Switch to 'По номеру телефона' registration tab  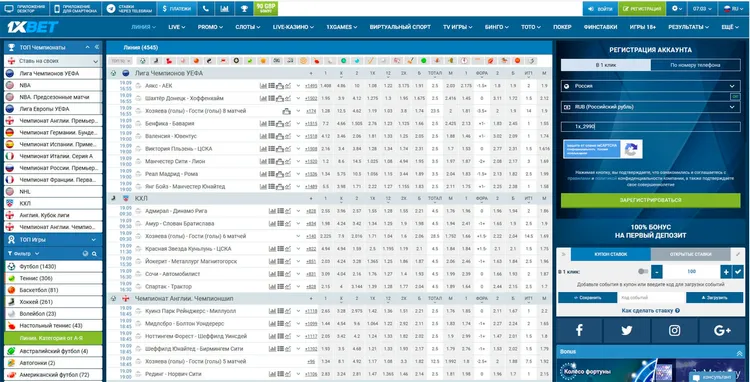click(695, 65)
